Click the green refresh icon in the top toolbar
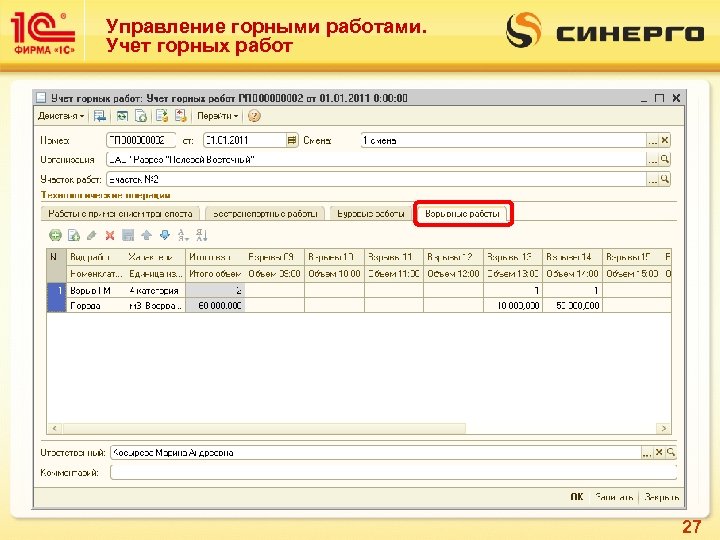The width and height of the screenshot is (720, 540). (x=122, y=116)
